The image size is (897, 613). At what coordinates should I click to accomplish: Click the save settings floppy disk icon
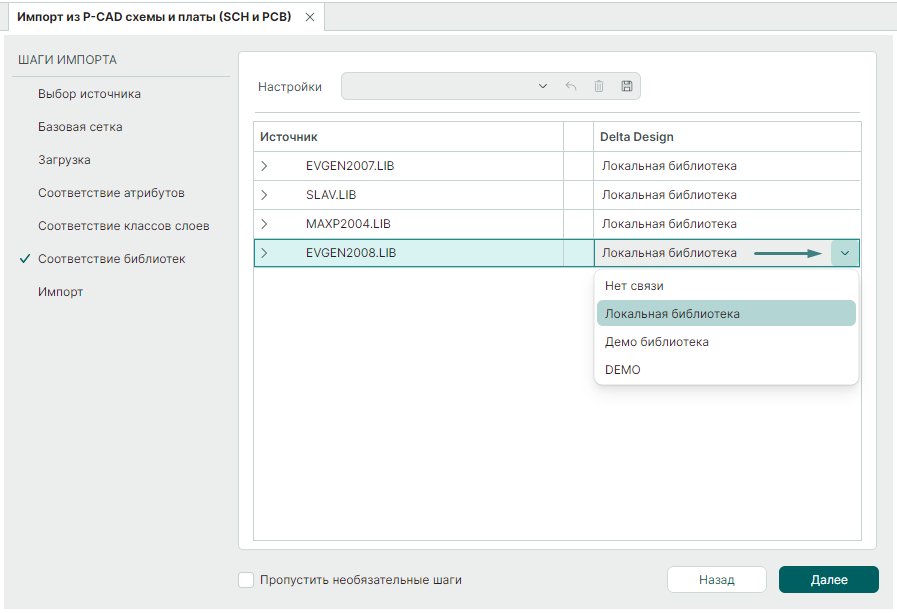point(627,86)
